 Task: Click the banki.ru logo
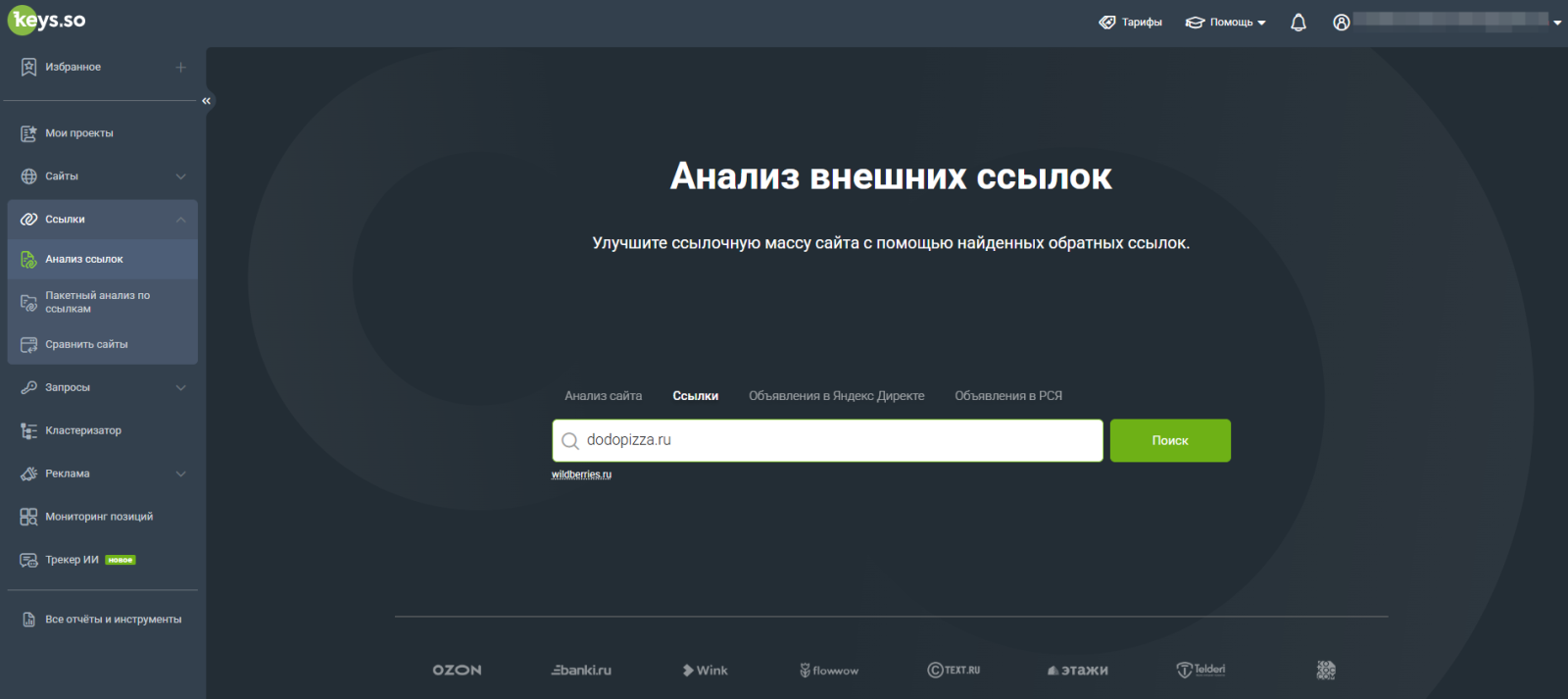click(581, 671)
